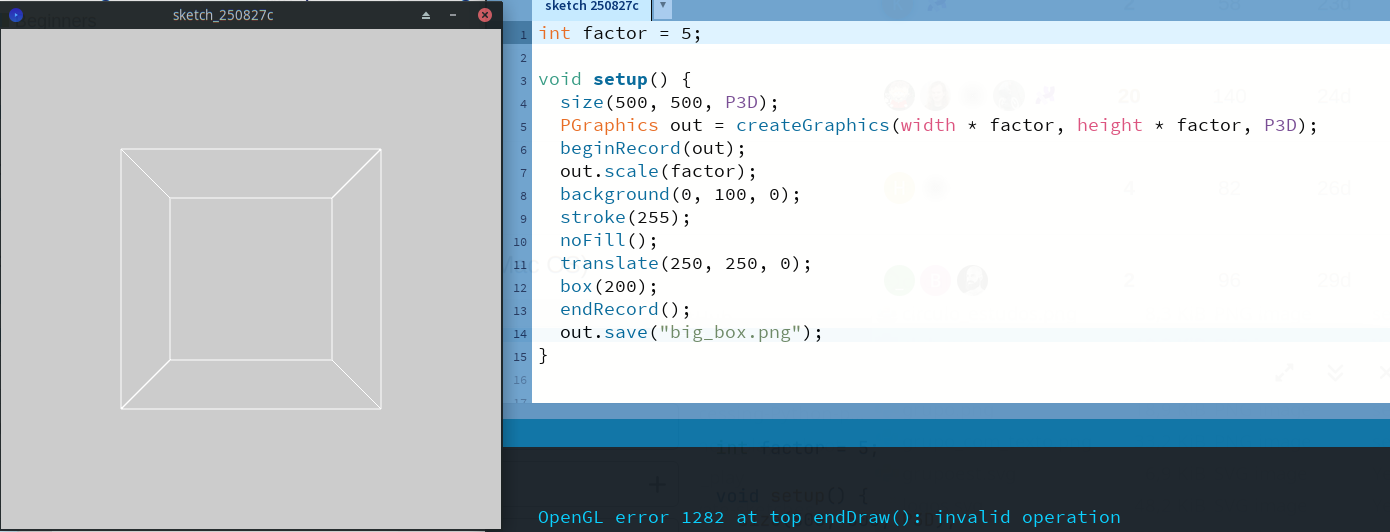
Task: Close the sketch_250827c output window
Action: 485,15
